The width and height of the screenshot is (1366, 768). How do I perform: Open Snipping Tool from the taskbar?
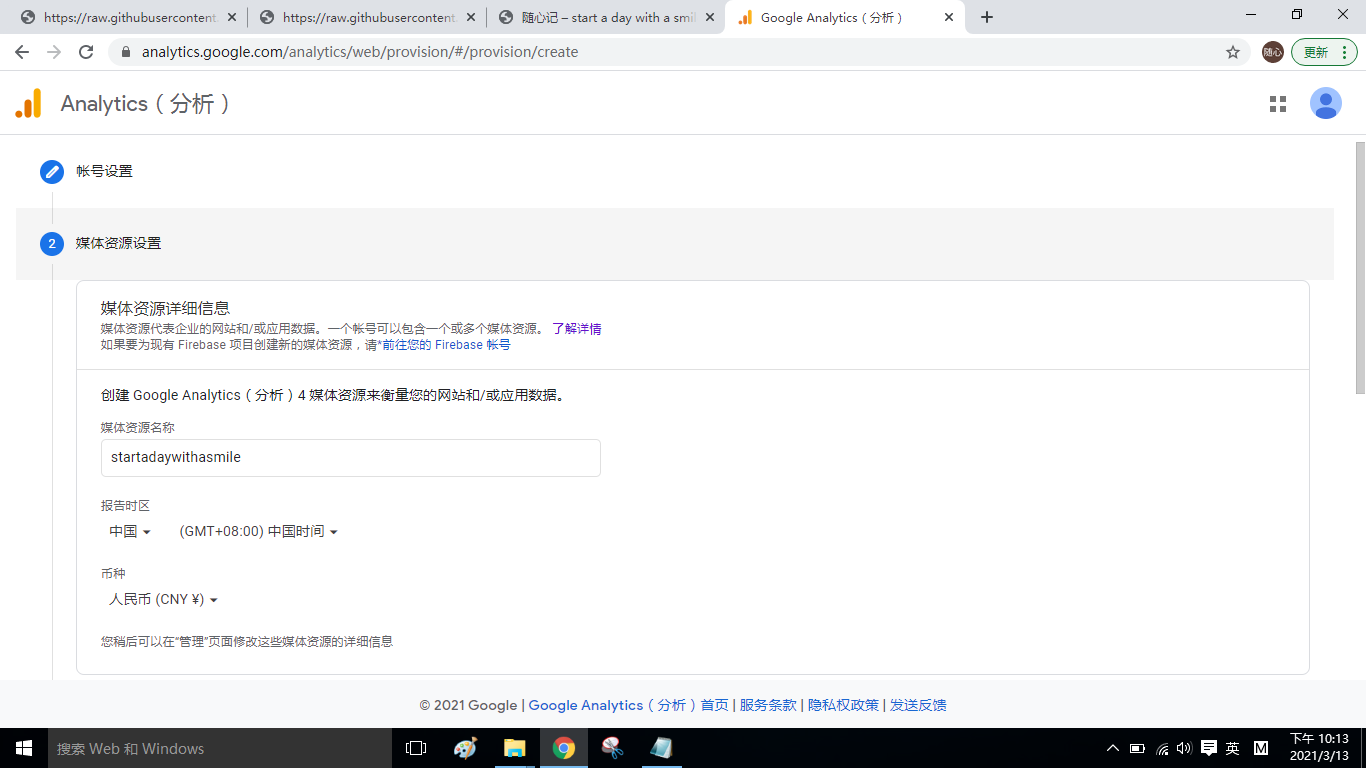pos(612,748)
